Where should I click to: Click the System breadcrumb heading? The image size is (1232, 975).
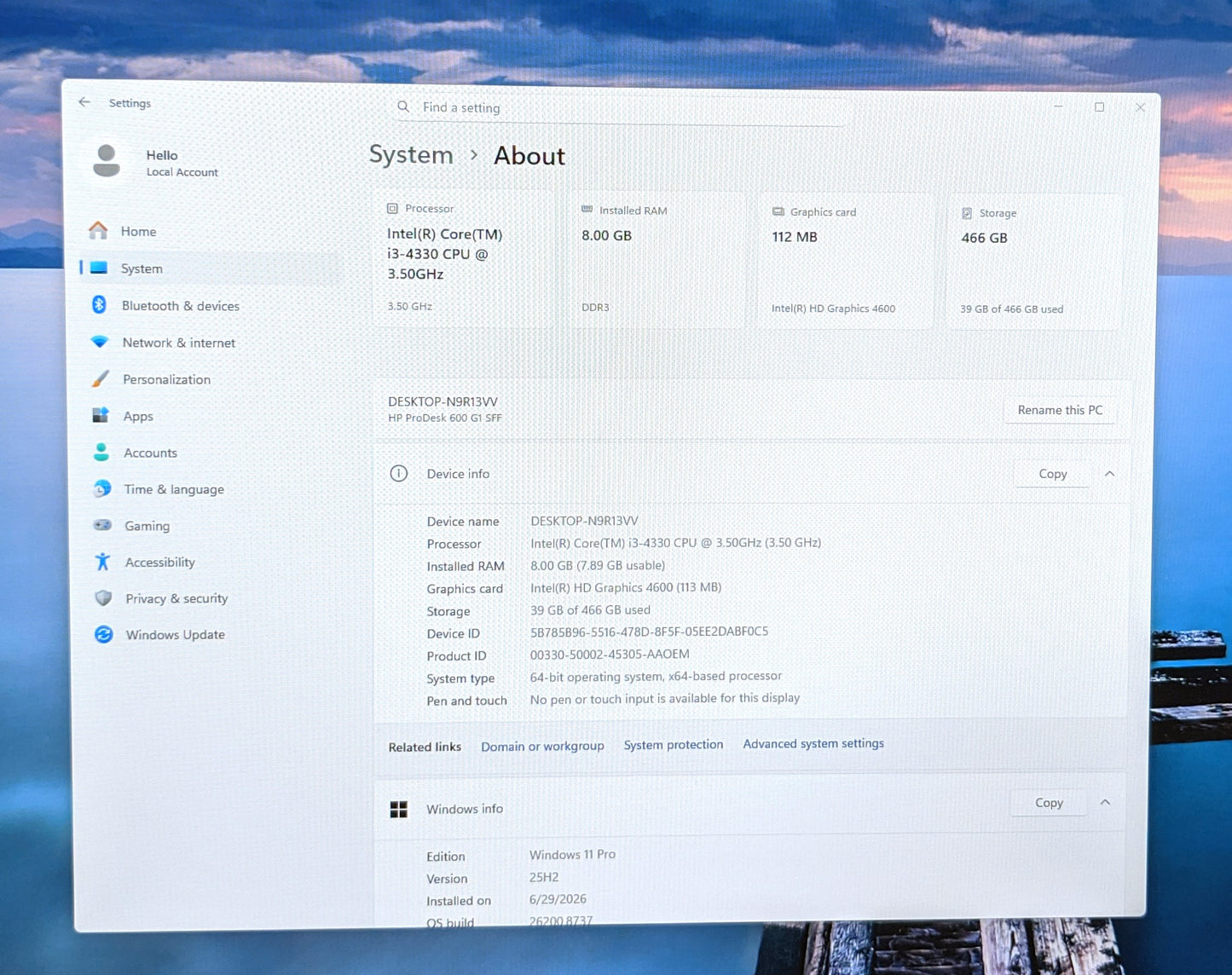click(x=411, y=154)
